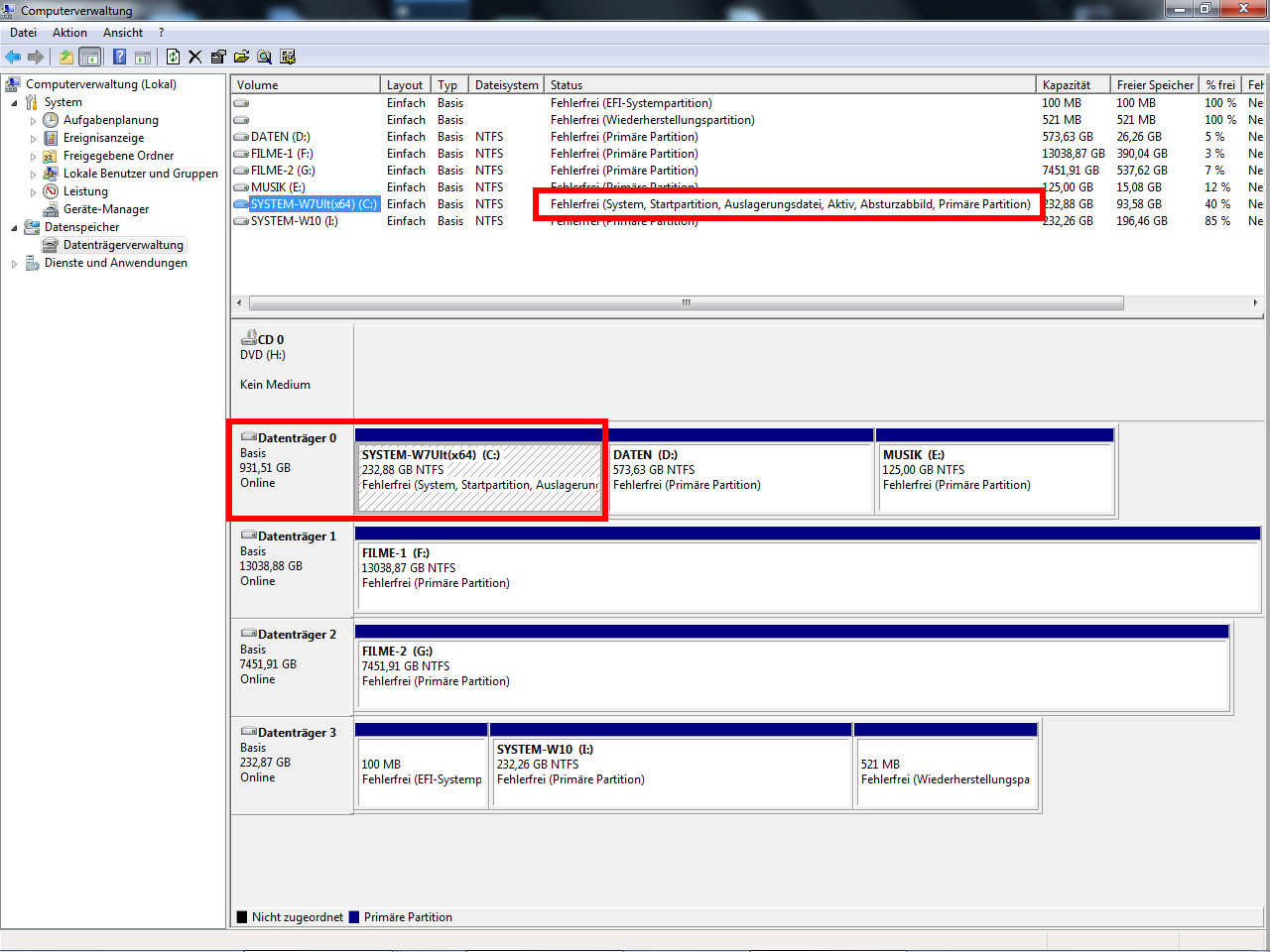Select Ereignisanzeige in the tree

(x=103, y=138)
